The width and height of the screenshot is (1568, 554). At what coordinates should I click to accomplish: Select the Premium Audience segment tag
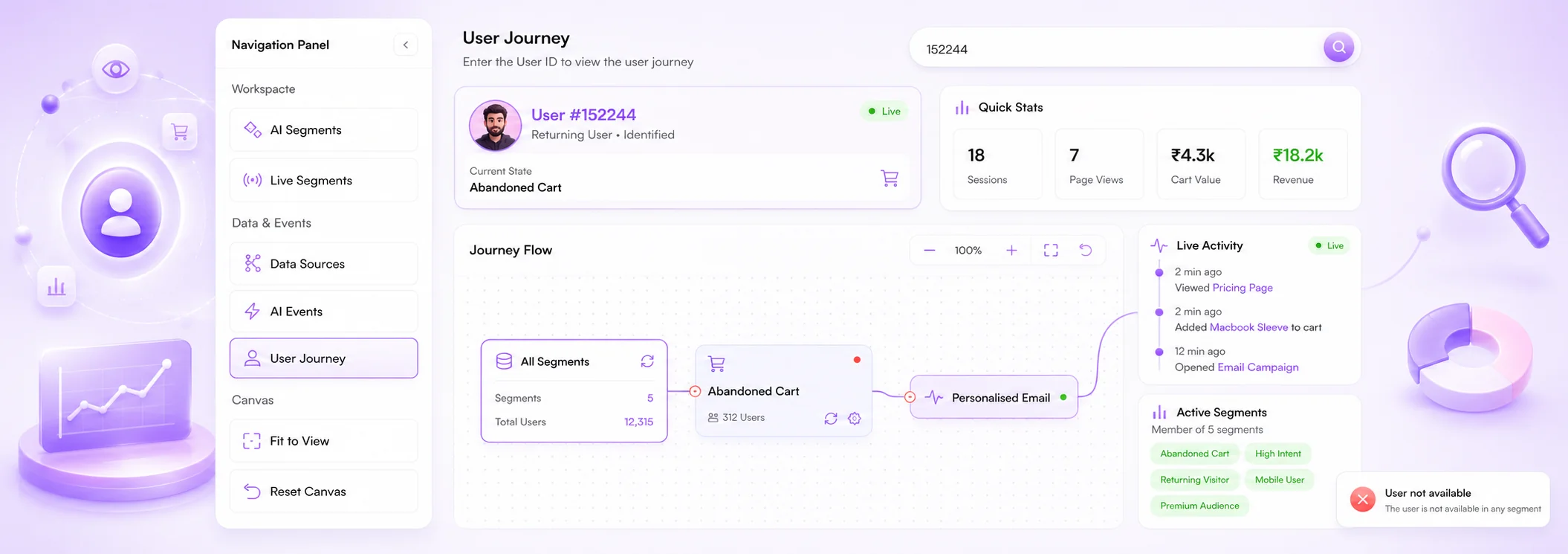coord(1199,506)
